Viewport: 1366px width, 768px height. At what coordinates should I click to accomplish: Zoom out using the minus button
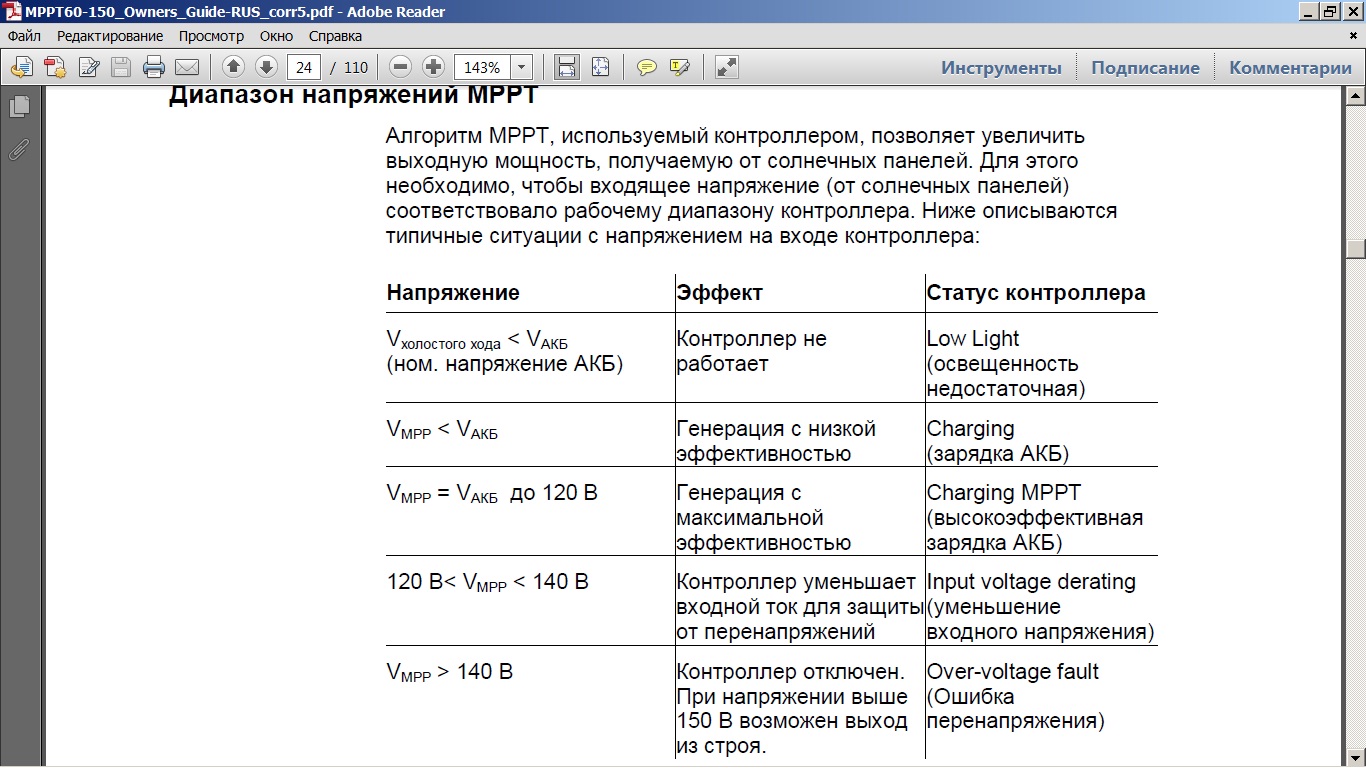401,67
